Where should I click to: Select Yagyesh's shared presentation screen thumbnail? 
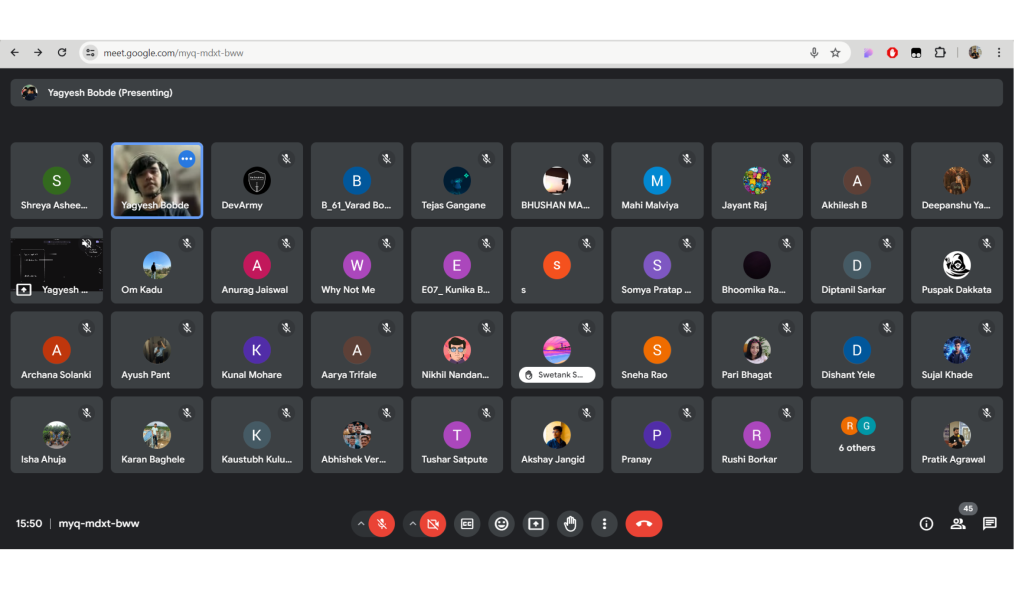point(57,265)
